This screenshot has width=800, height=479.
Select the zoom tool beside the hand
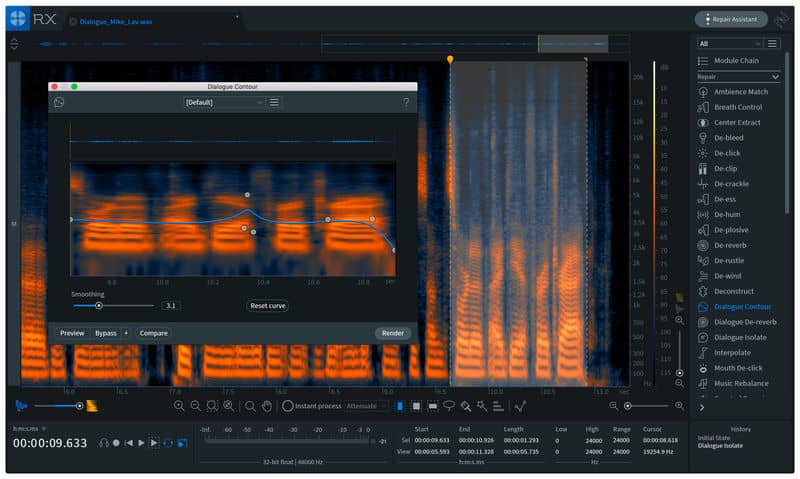pos(250,406)
